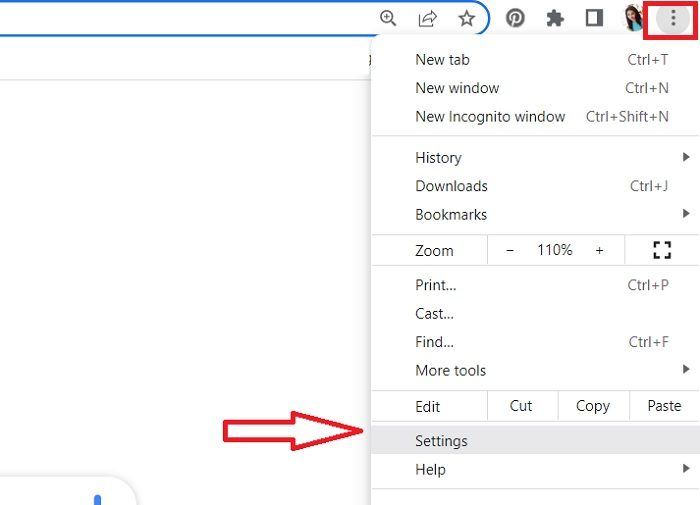Click the Paste button in Edit row
Screen dimensions: 700x505
pyautogui.click(x=664, y=406)
